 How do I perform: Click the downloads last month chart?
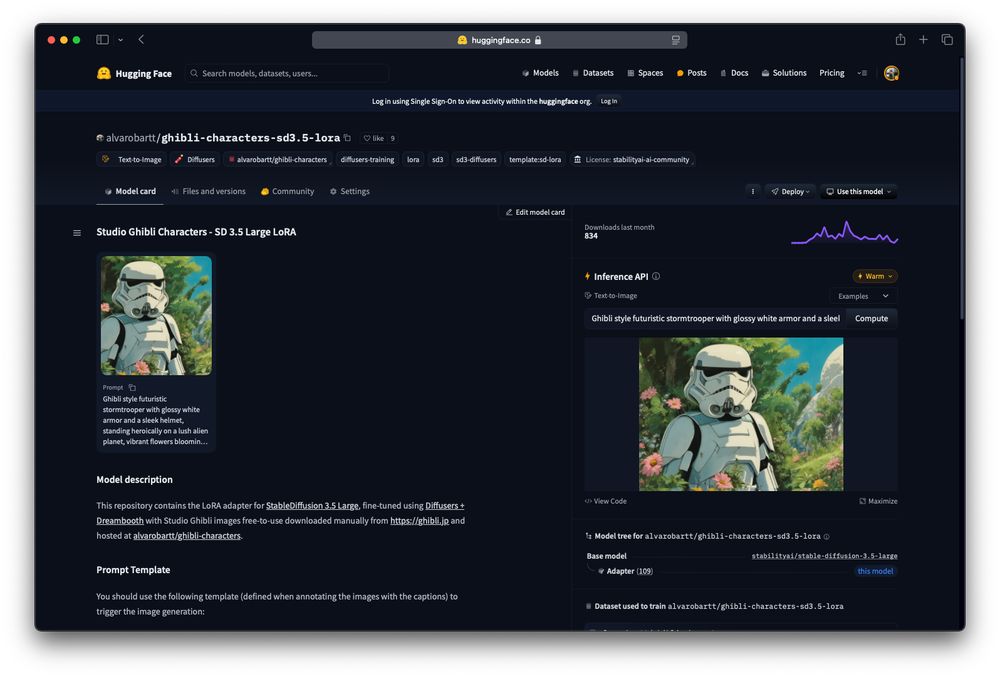(x=844, y=233)
